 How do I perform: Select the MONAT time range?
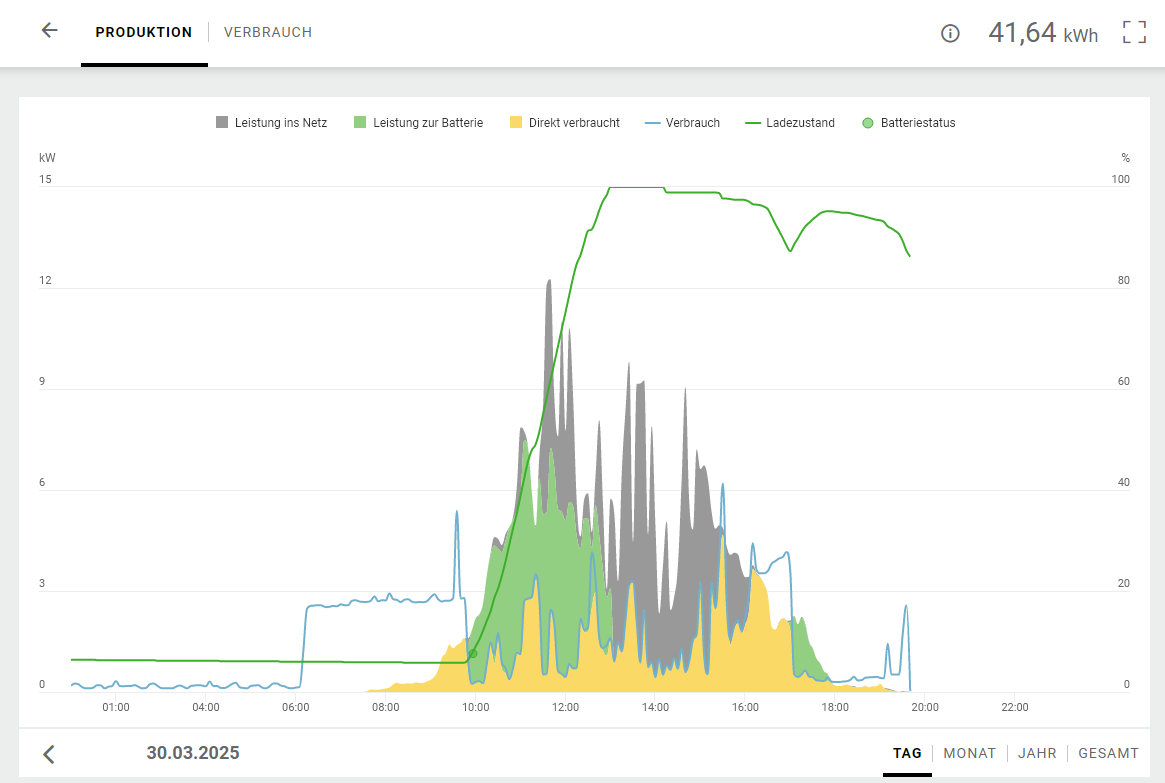[x=969, y=753]
